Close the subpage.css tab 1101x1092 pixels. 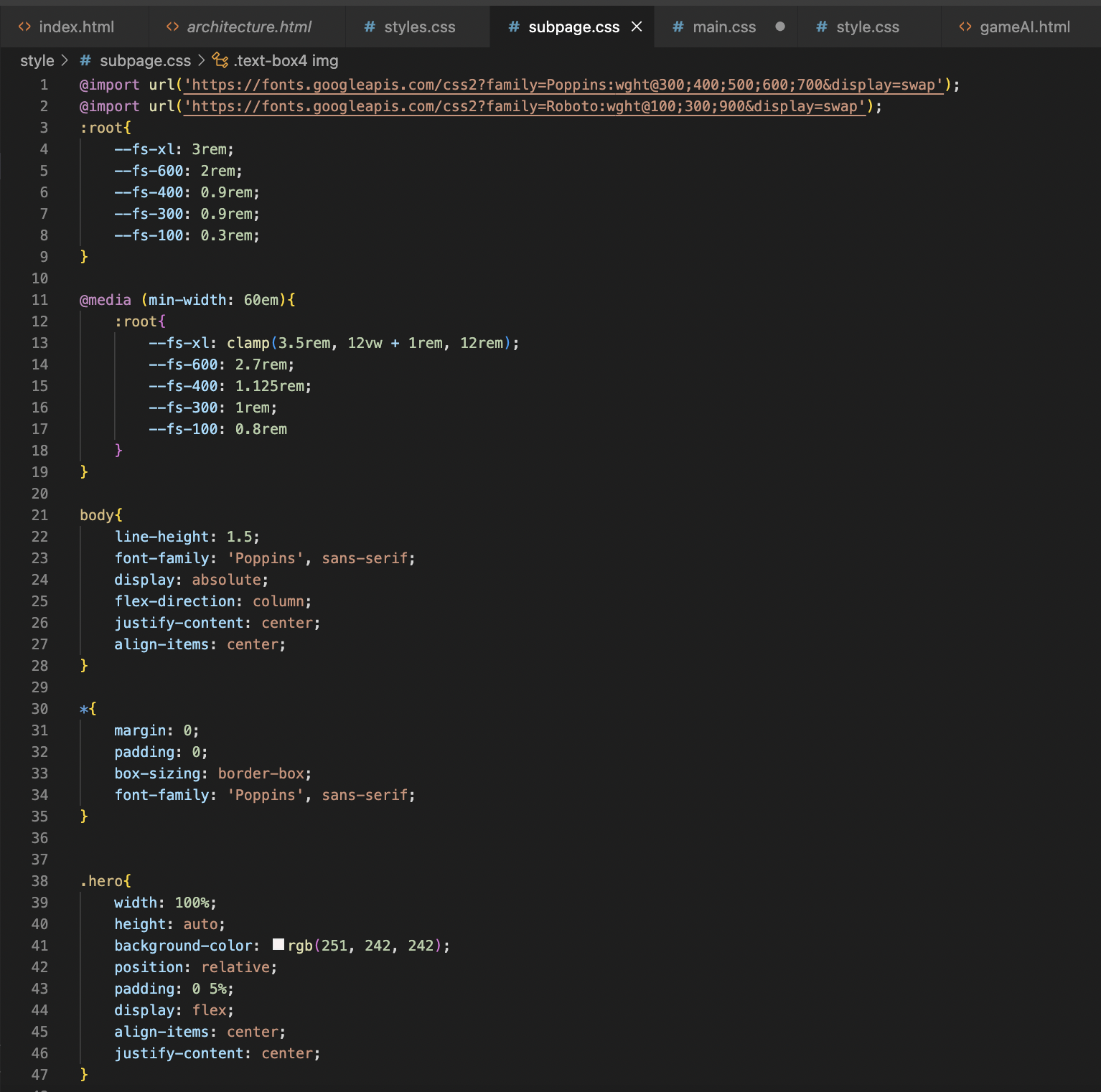click(637, 27)
